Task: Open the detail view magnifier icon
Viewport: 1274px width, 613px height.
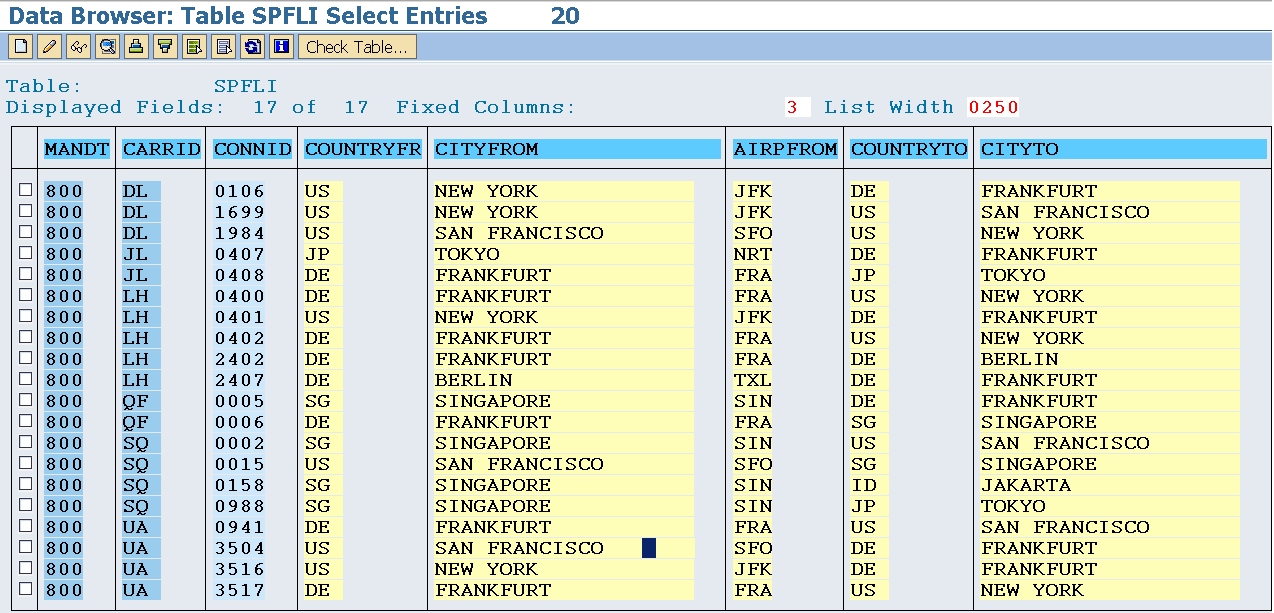Action: (107, 46)
